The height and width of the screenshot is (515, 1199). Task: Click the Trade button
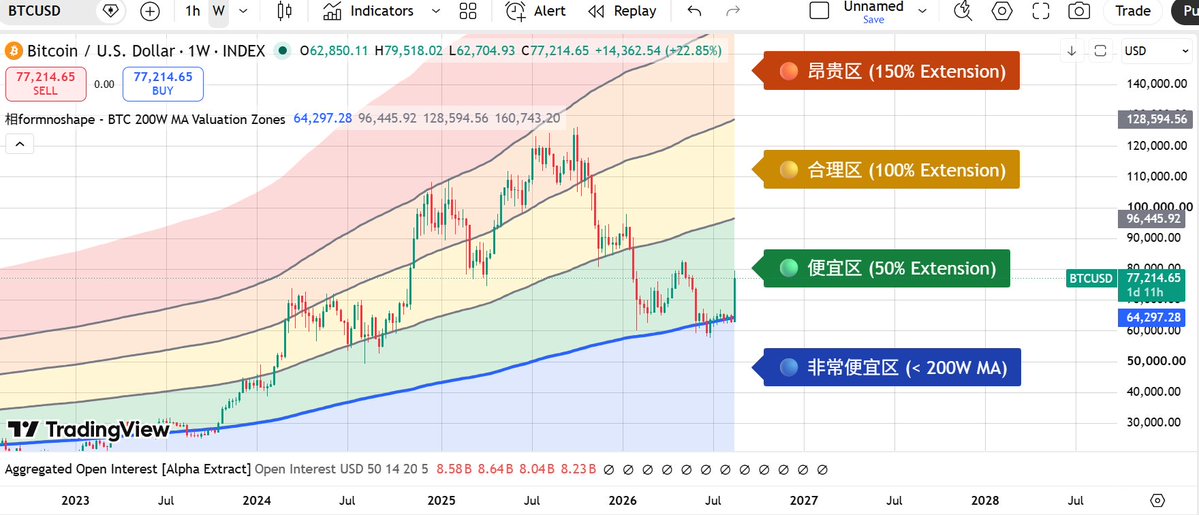pos(1132,11)
